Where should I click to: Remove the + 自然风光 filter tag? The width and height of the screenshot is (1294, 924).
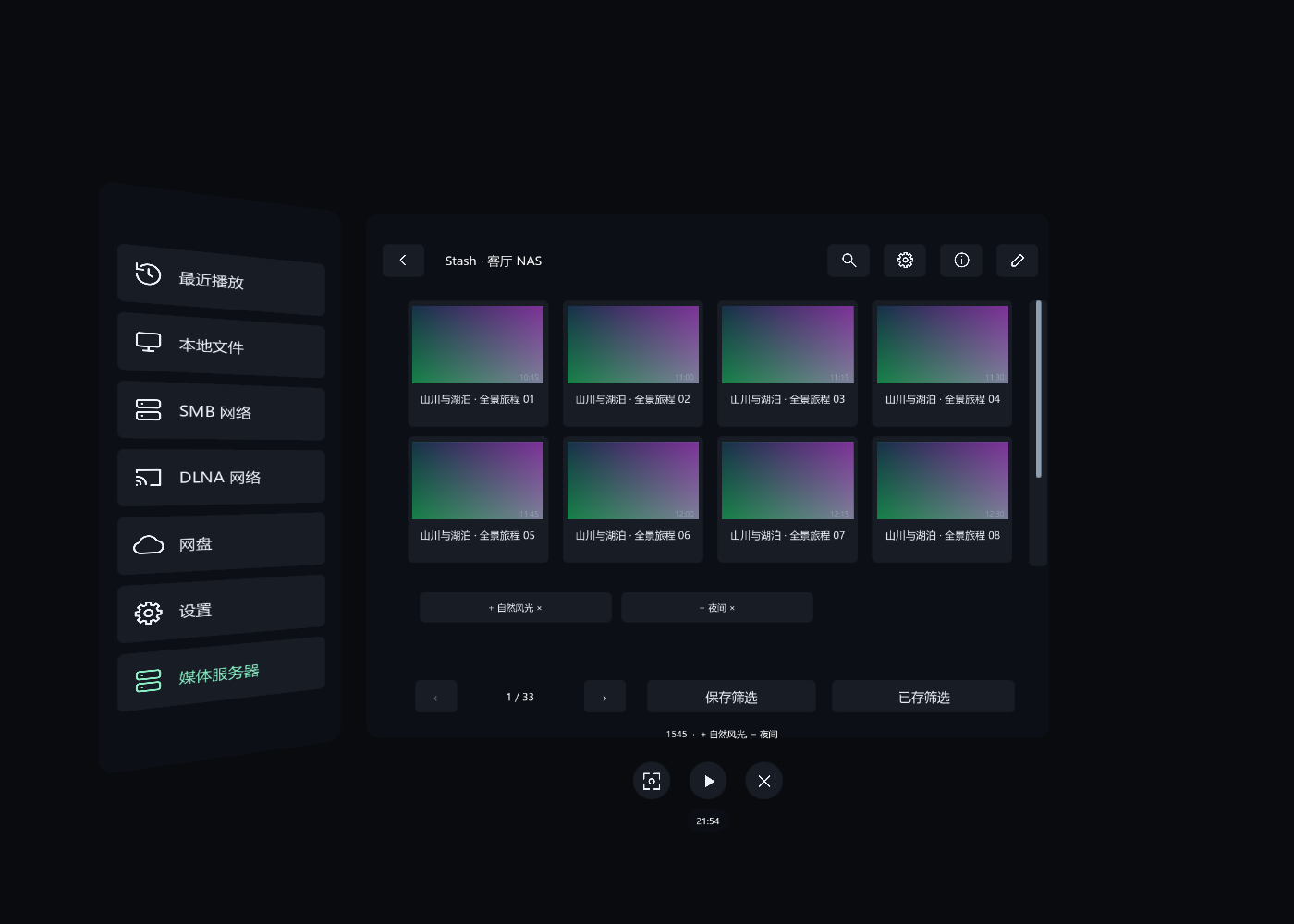516,608
